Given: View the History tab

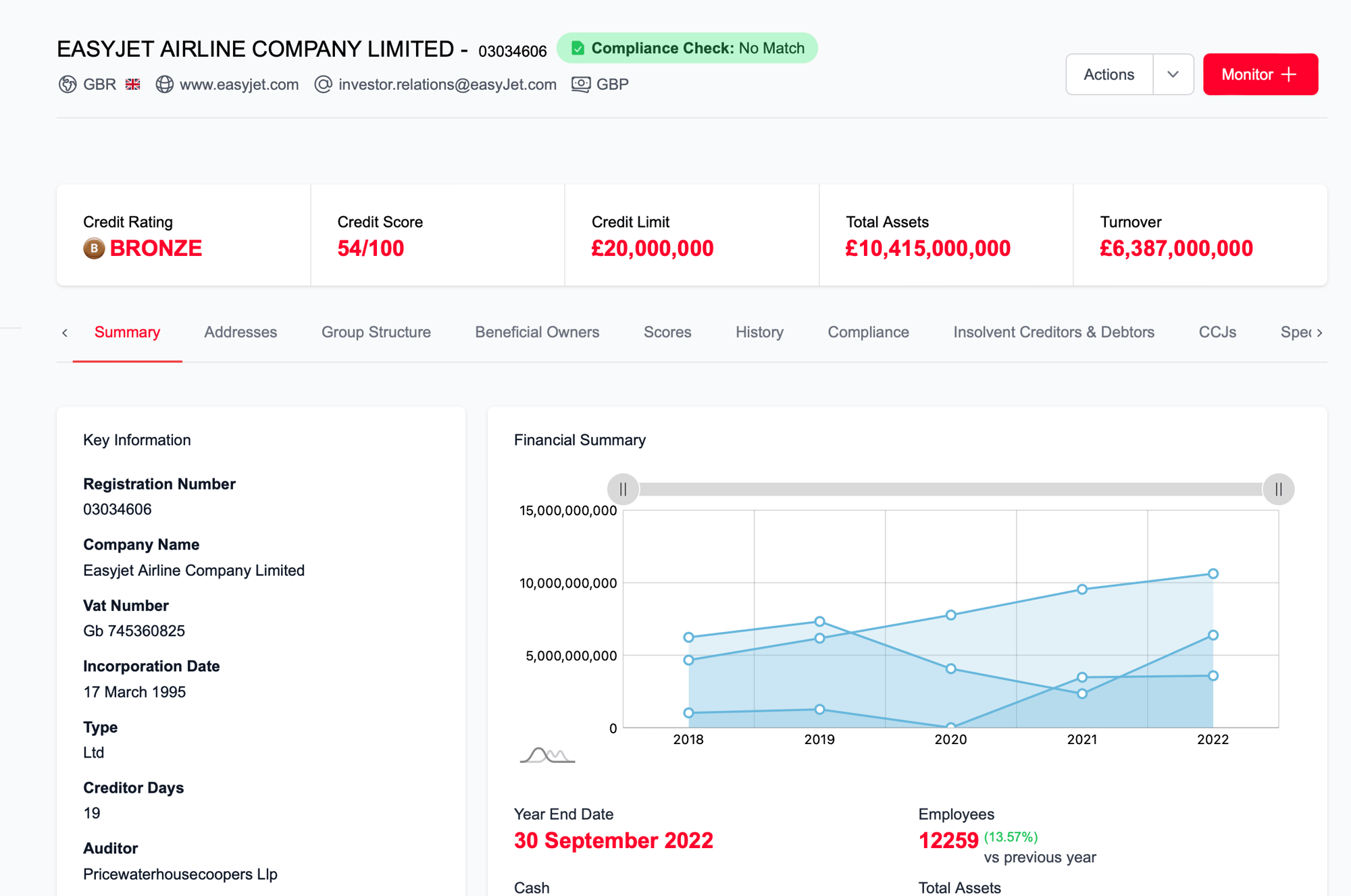Looking at the screenshot, I should click(x=759, y=332).
